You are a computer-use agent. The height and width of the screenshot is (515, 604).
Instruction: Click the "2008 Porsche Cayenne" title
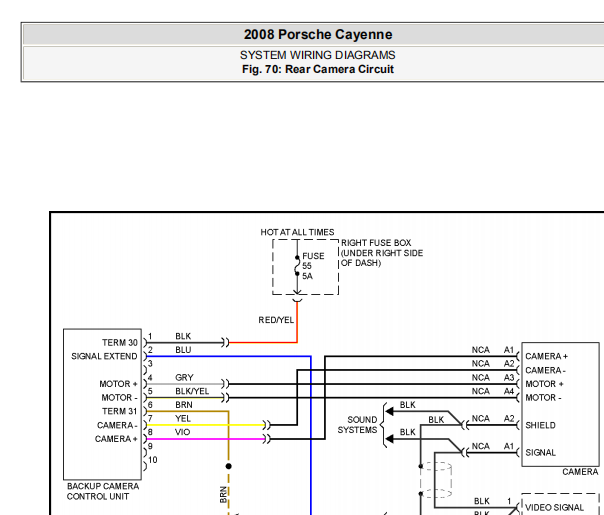coord(318,34)
